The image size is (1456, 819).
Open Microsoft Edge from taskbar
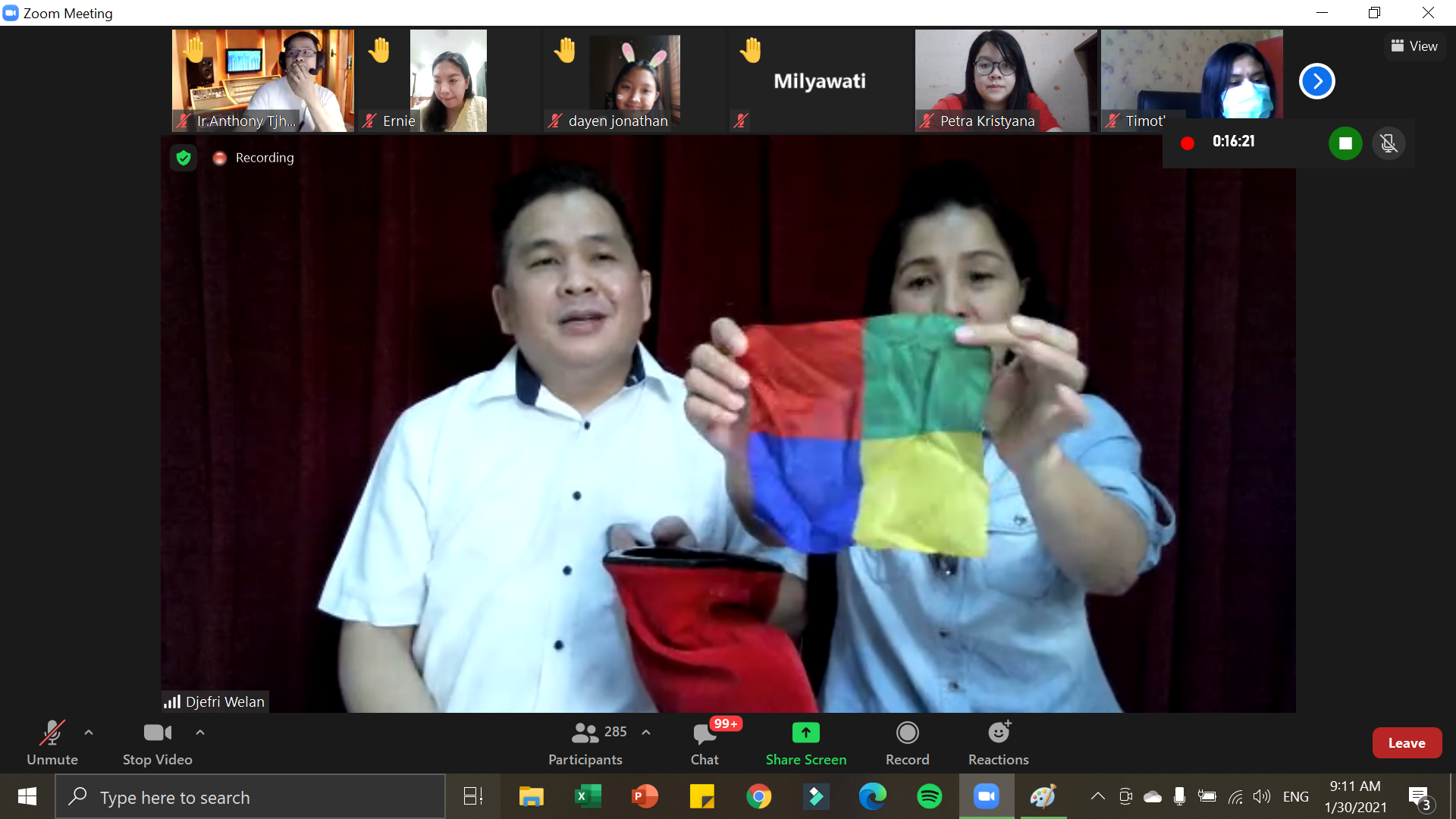[x=873, y=796]
